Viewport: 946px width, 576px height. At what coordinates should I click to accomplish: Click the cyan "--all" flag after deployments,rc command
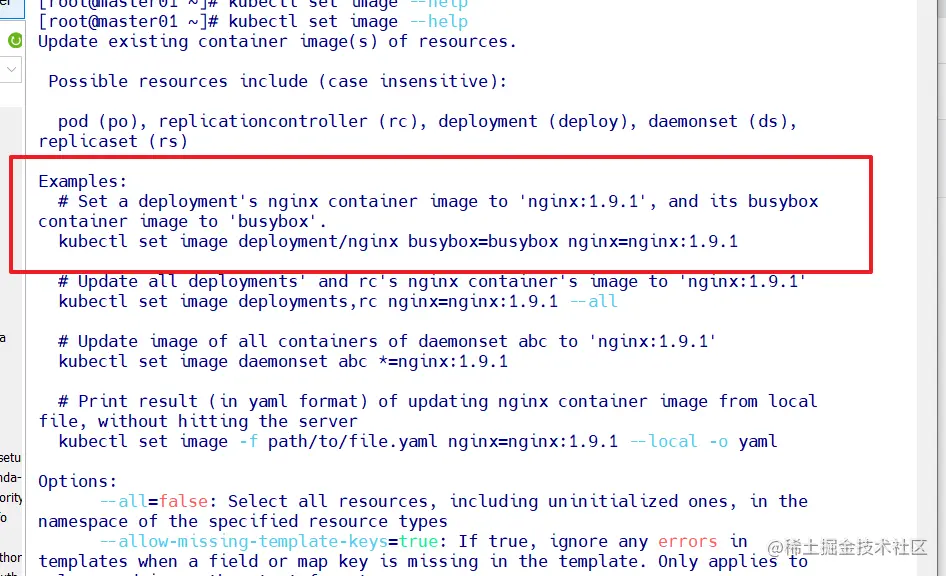click(x=594, y=301)
